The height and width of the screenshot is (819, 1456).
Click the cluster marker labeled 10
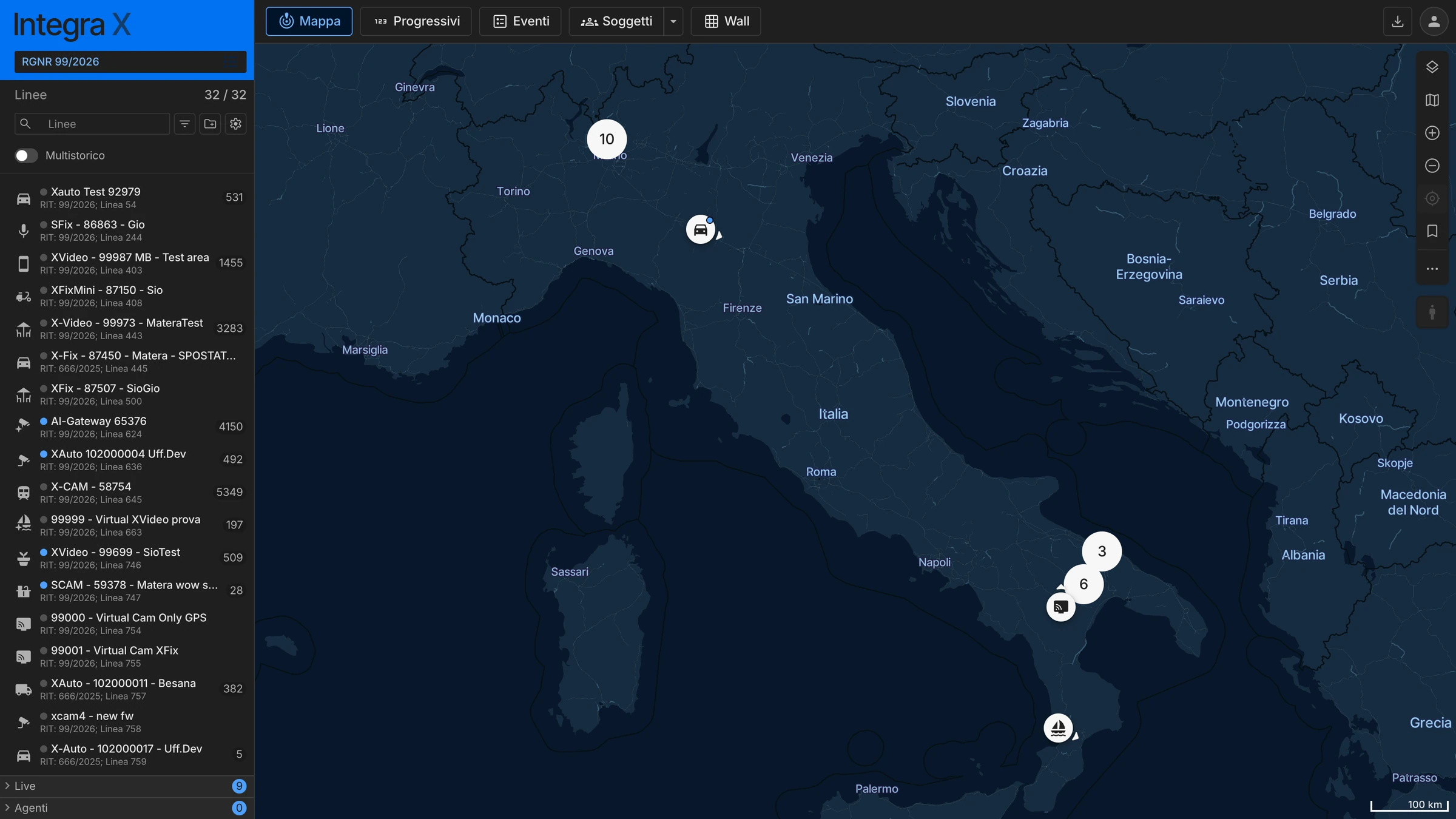coord(607,139)
